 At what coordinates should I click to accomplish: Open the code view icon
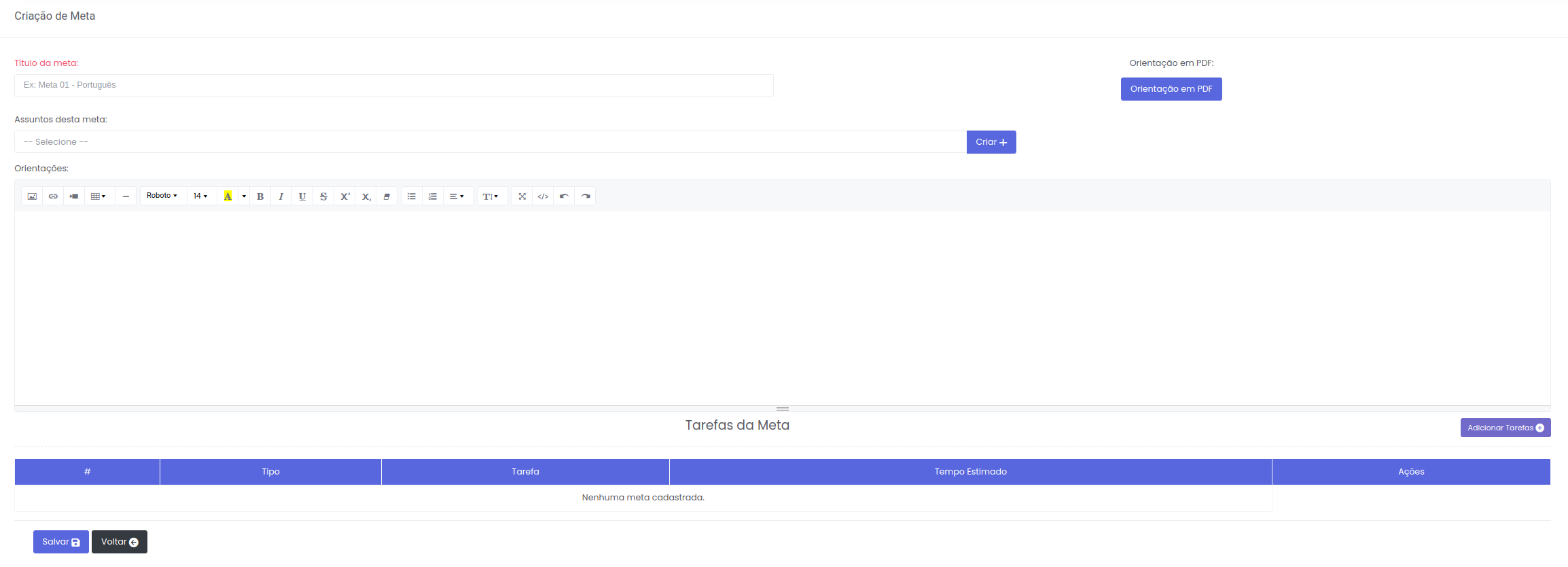543,196
